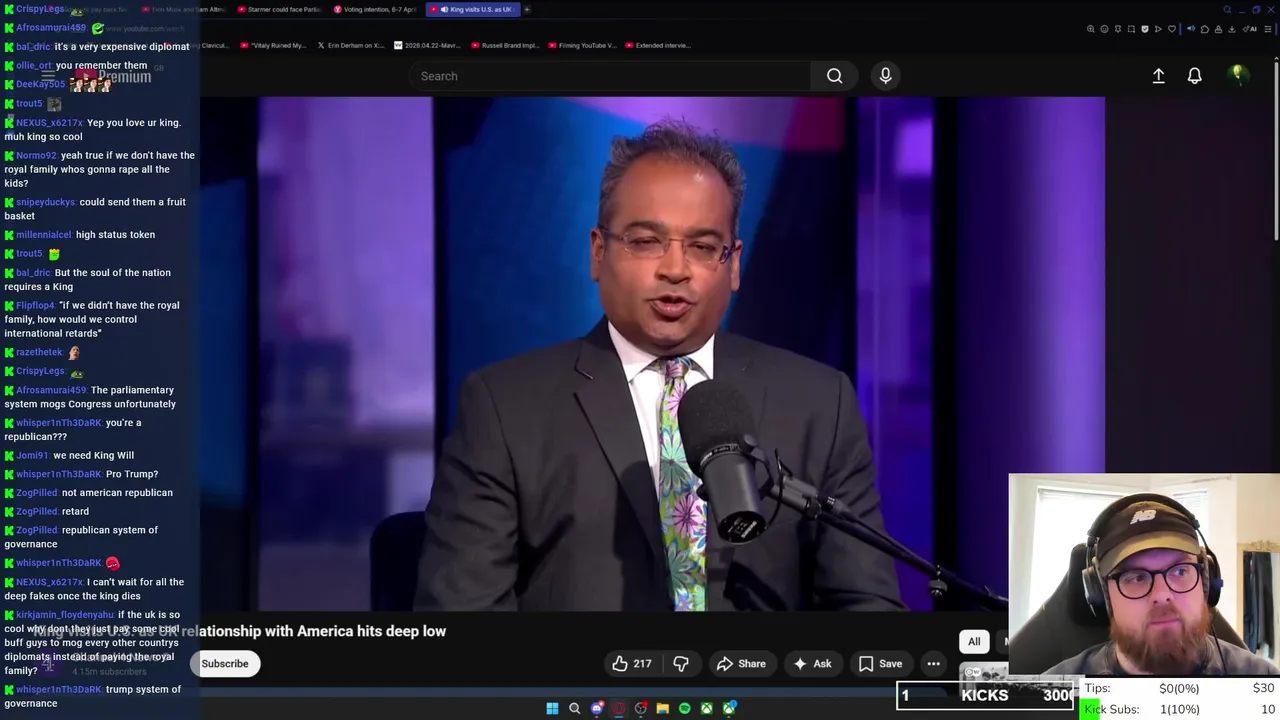Open the YouTube account avatar menu
The height and width of the screenshot is (720, 1280).
pos(1237,75)
